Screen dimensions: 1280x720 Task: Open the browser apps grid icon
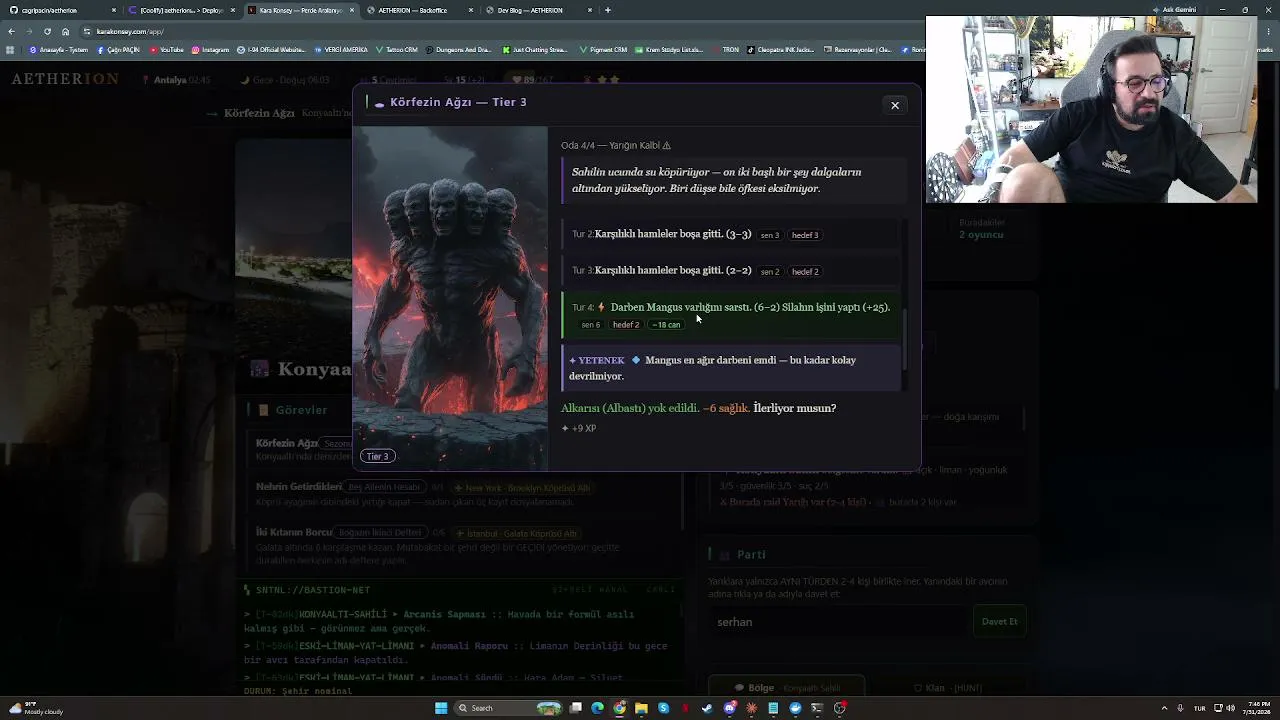[x=10, y=49]
